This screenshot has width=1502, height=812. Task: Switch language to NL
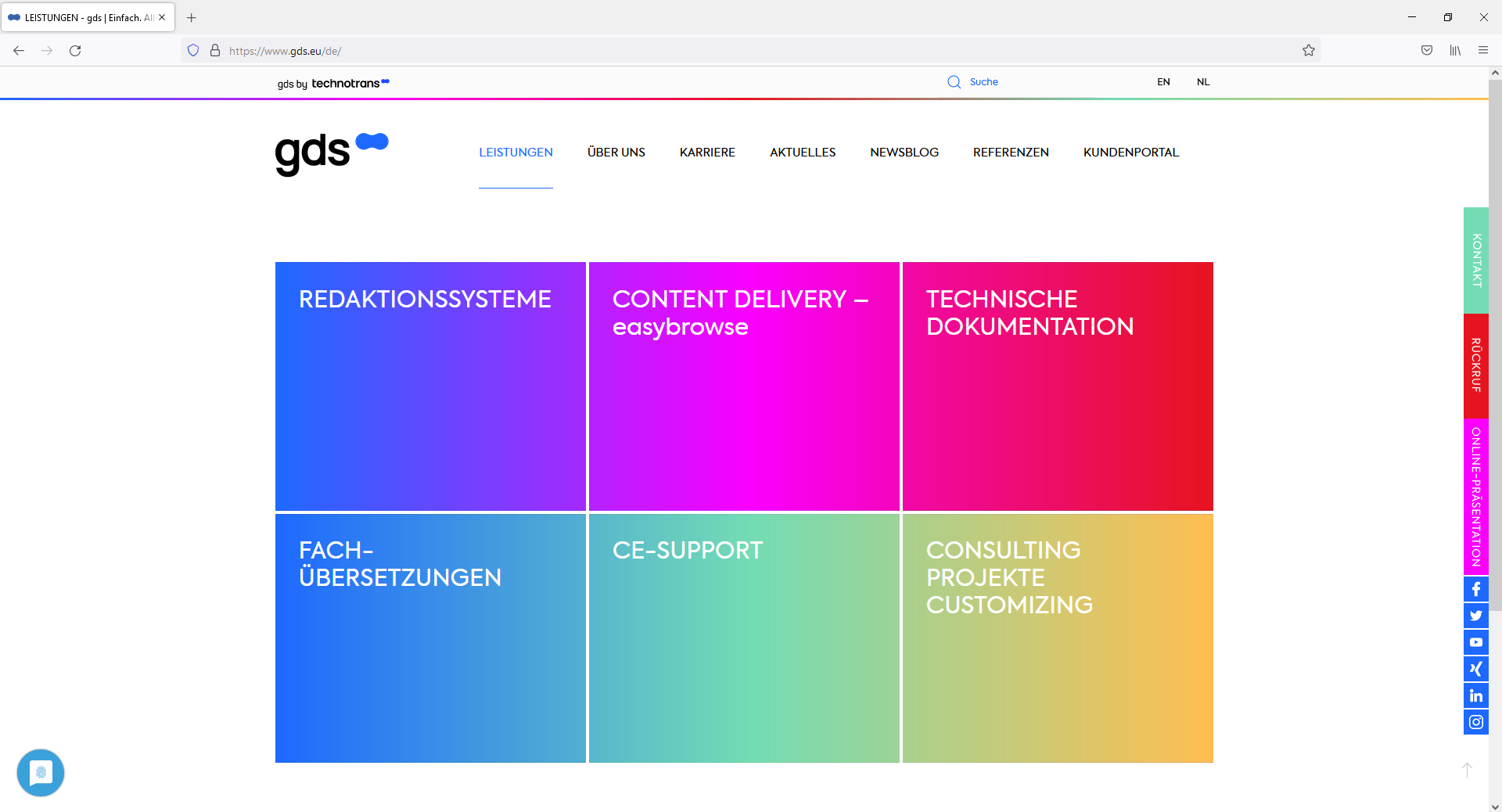click(1203, 82)
